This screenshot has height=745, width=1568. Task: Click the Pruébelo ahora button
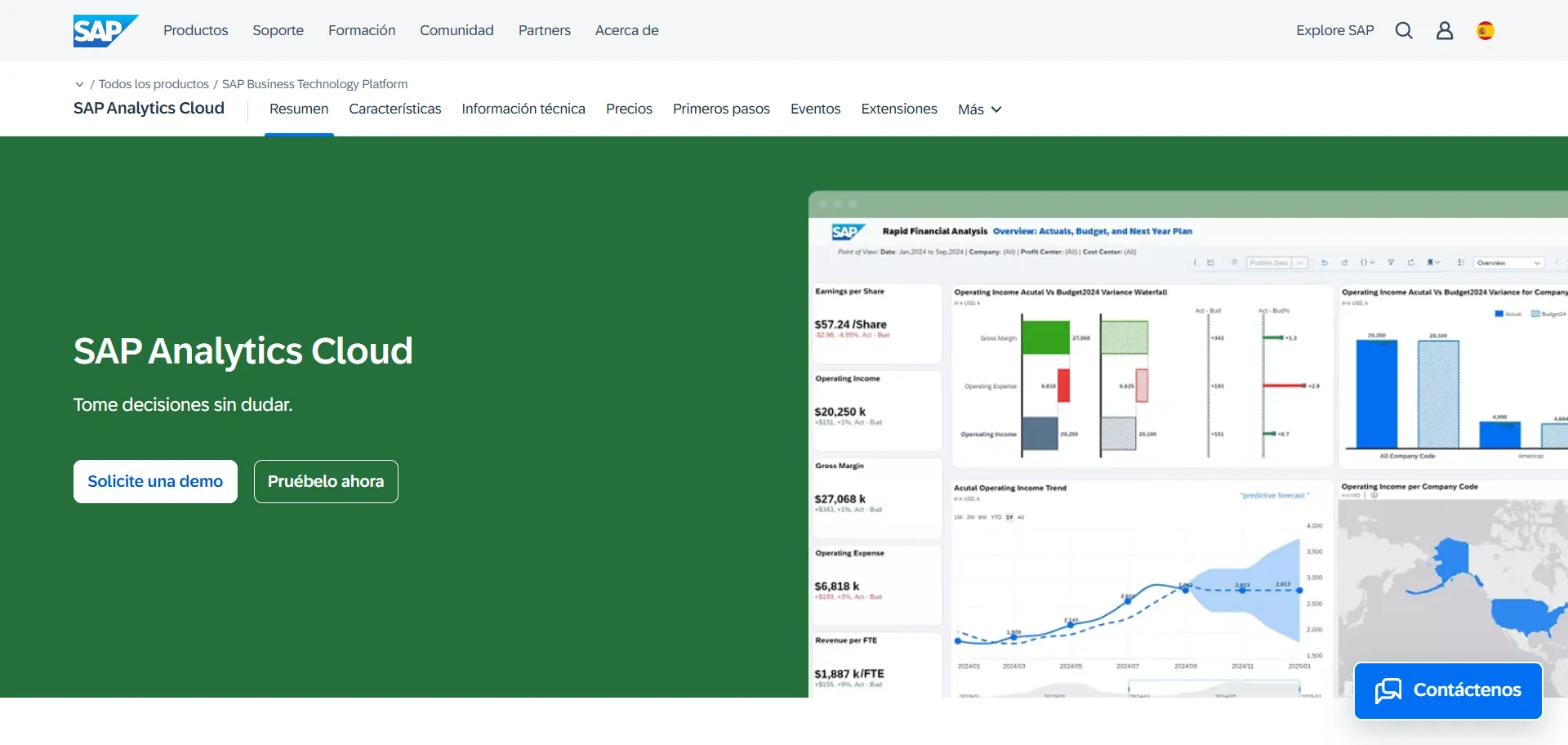pos(326,481)
